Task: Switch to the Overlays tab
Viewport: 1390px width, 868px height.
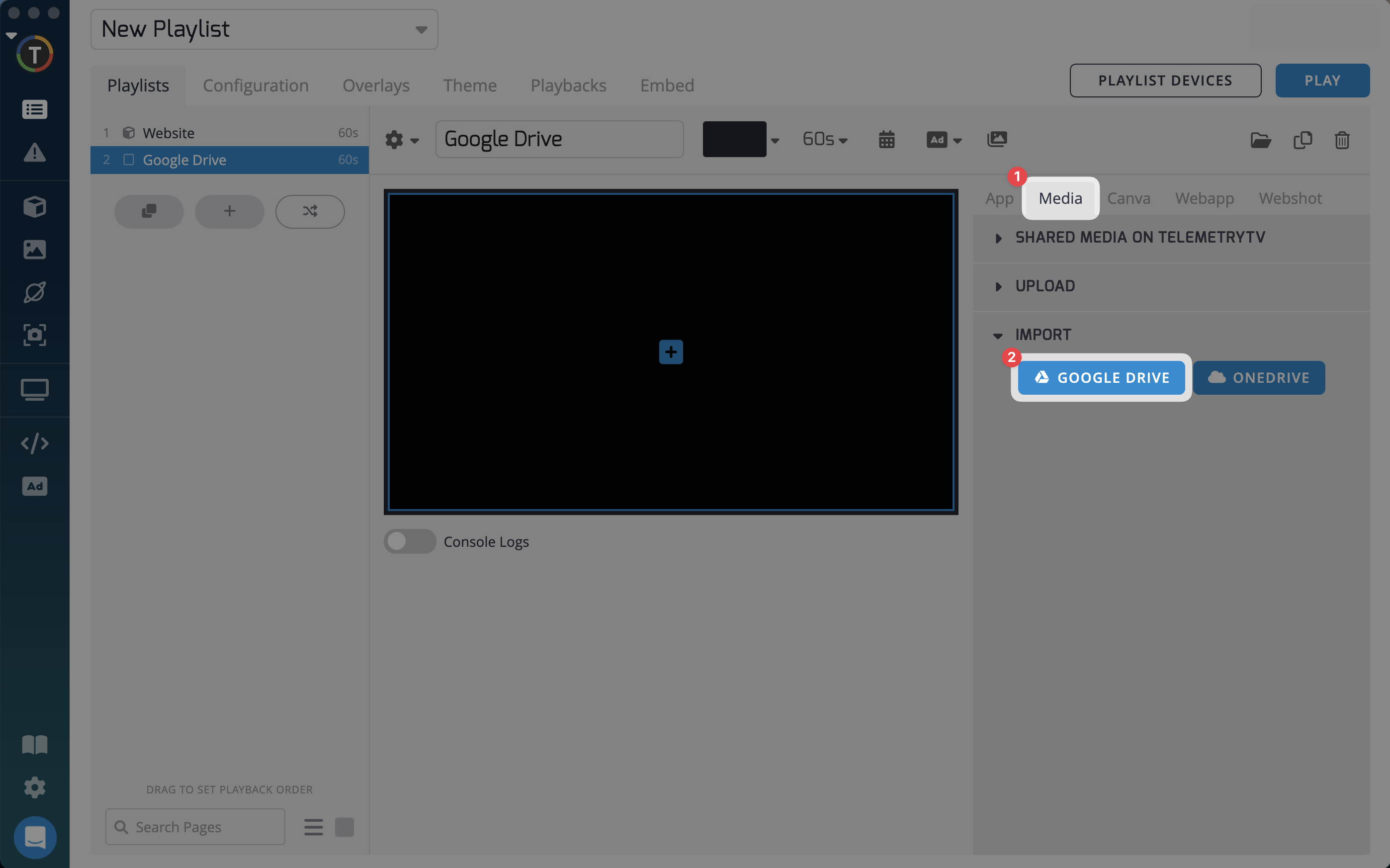Action: [376, 86]
